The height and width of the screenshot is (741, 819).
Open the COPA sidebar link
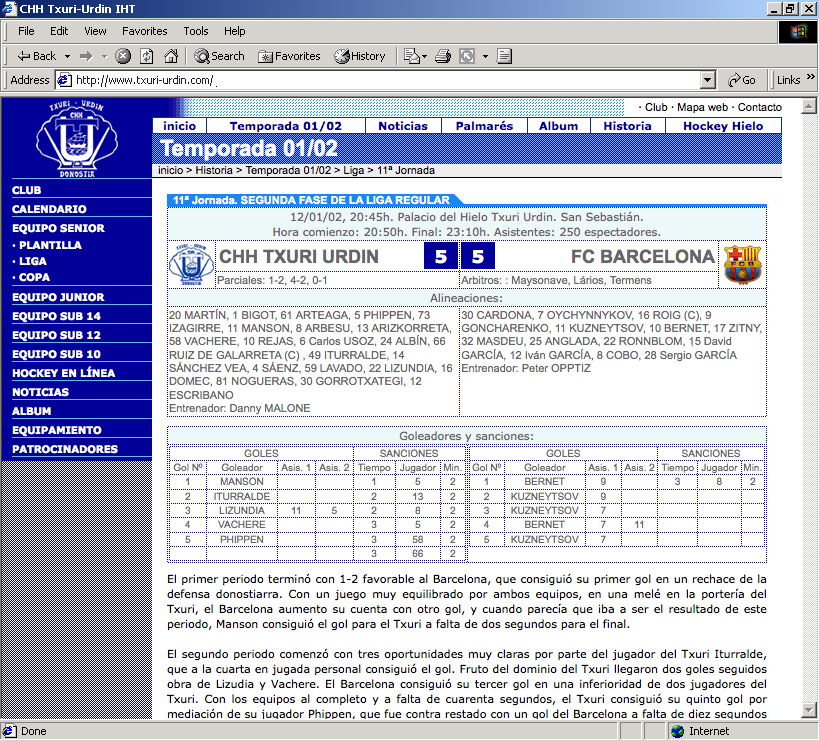(x=34, y=277)
